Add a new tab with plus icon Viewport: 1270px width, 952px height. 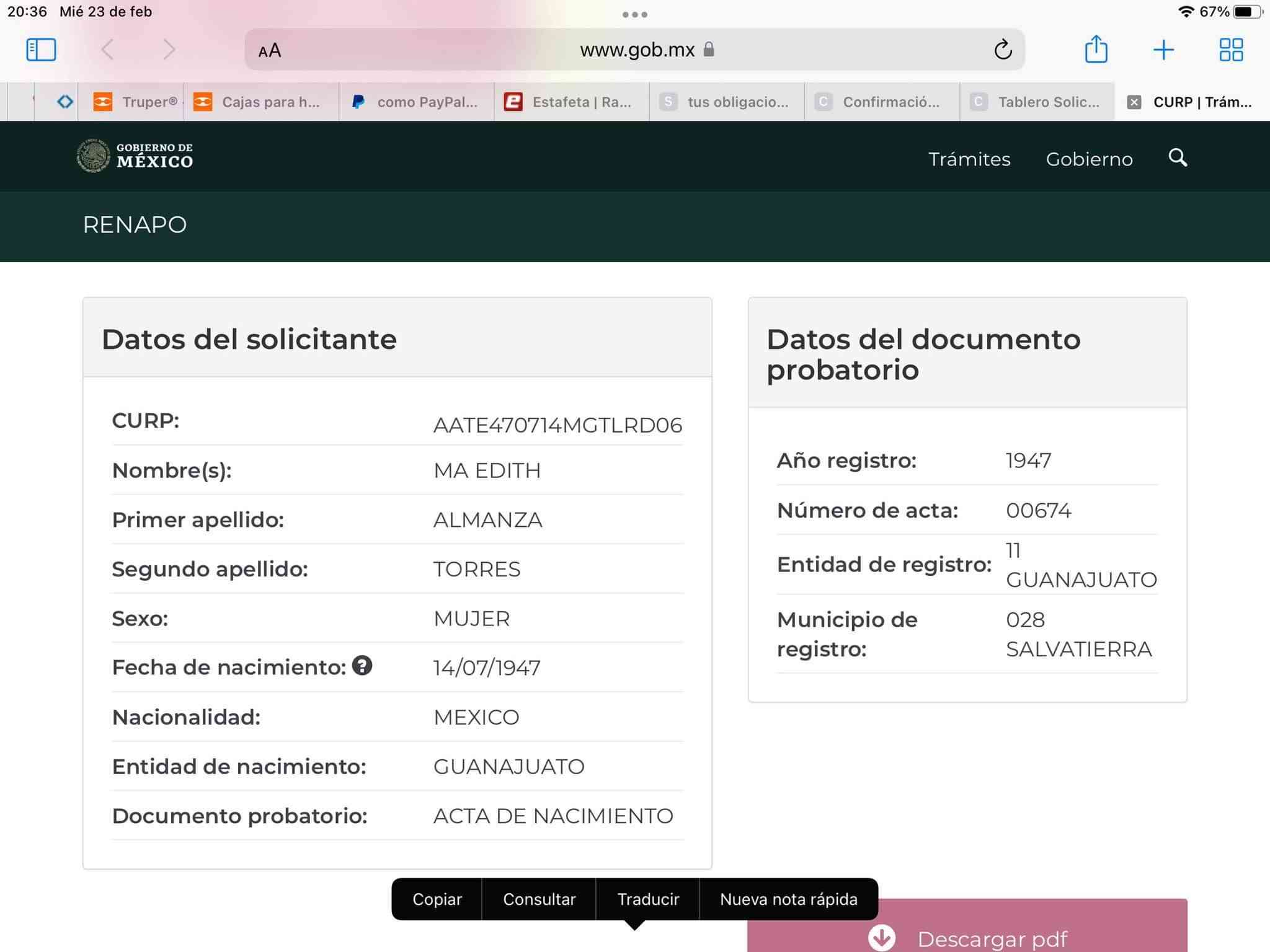[1163, 50]
